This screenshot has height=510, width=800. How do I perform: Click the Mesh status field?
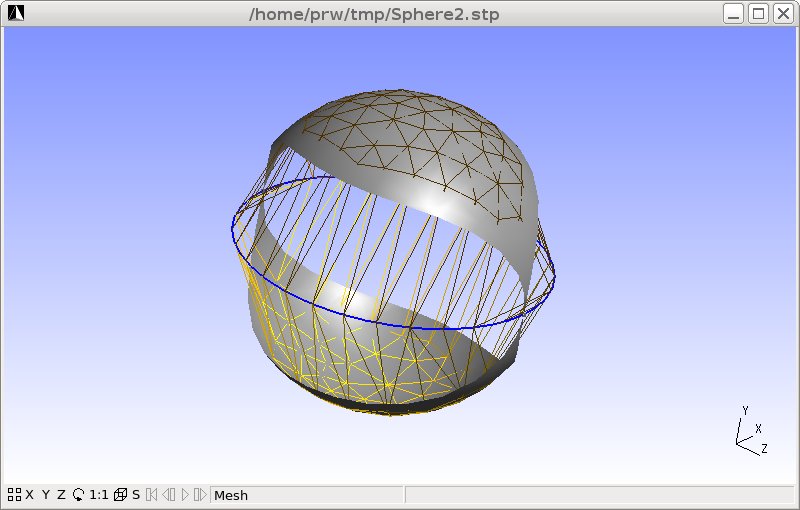tap(308, 495)
